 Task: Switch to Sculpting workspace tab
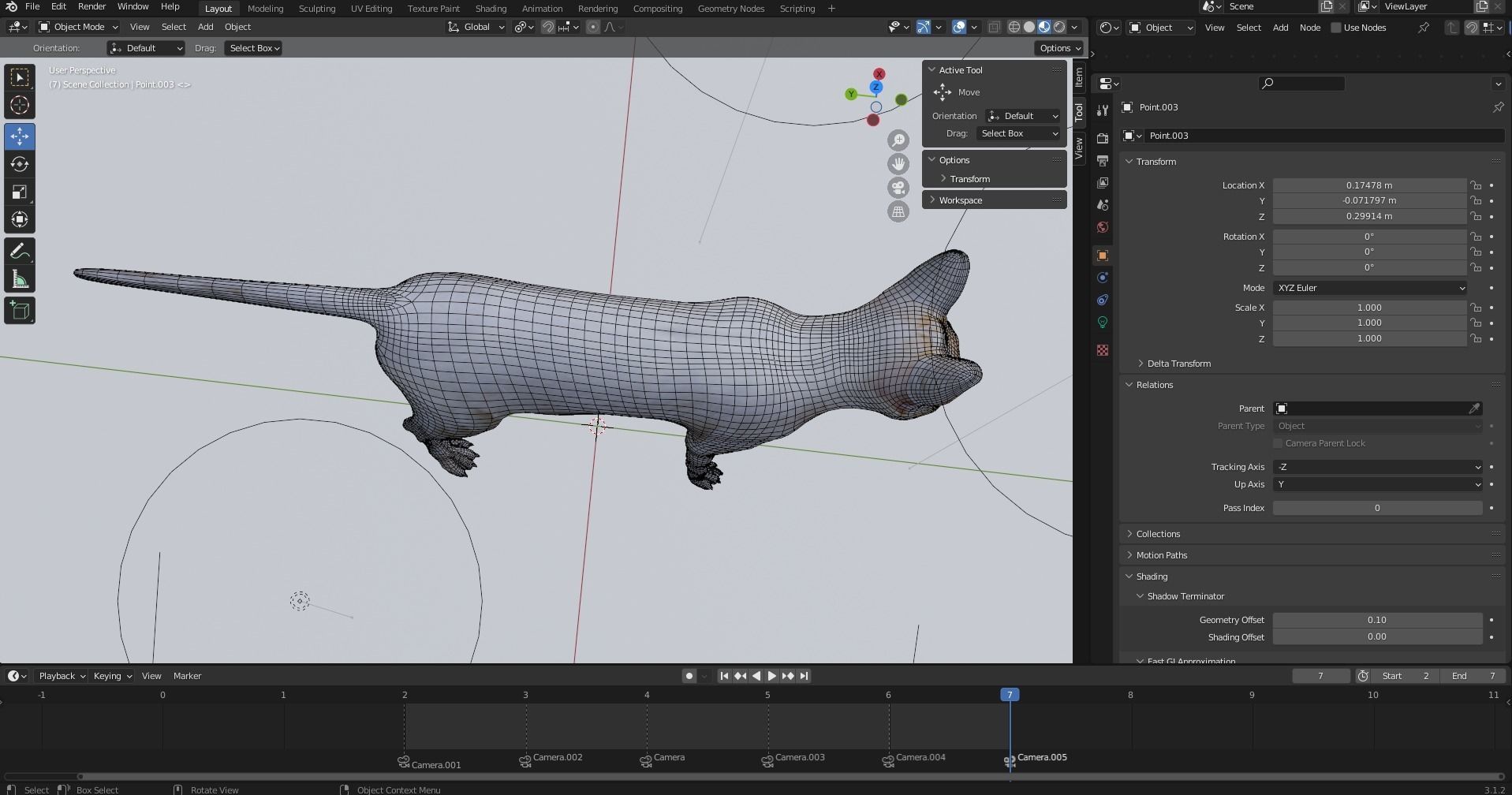click(x=316, y=8)
